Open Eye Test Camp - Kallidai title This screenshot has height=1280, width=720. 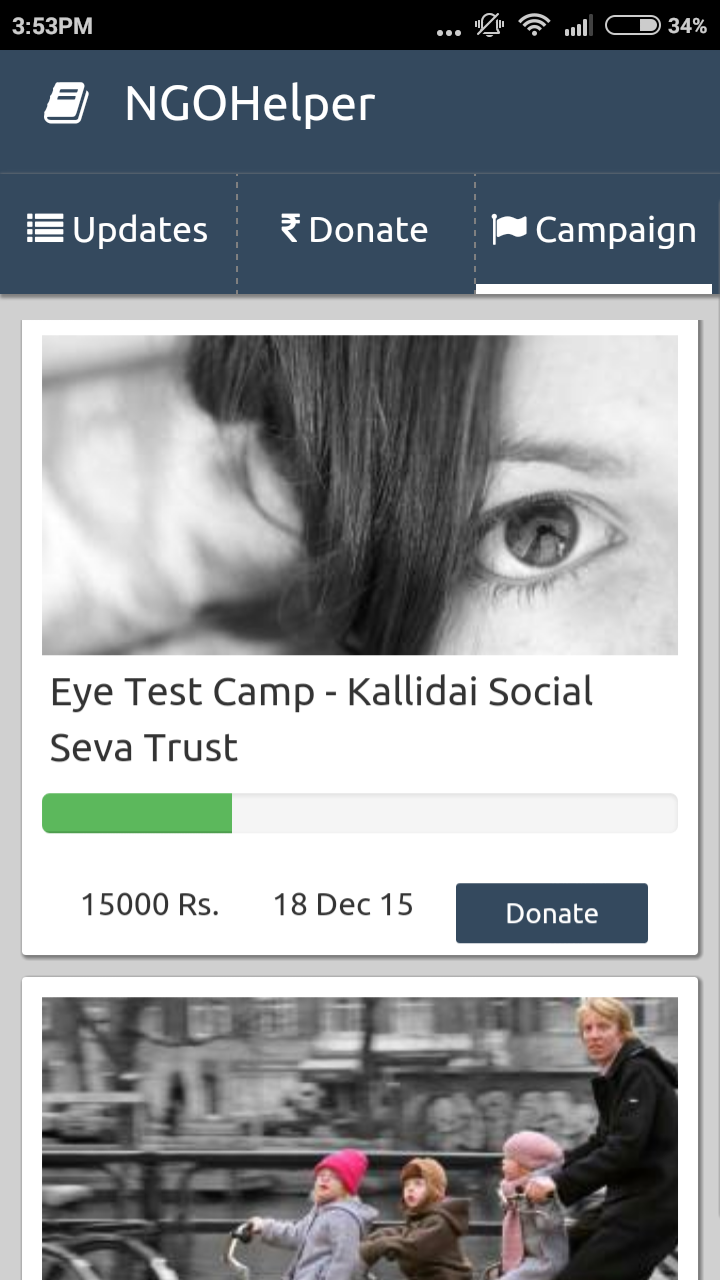322,719
